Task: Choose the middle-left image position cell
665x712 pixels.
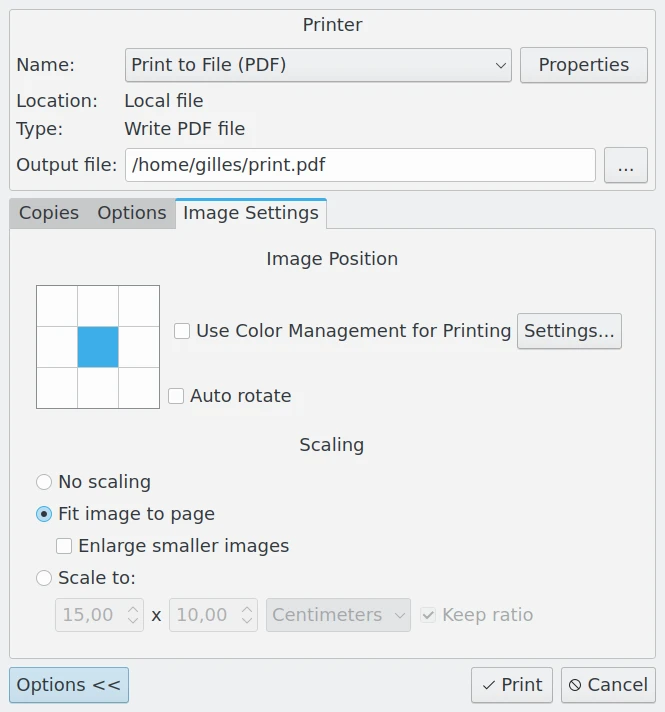Action: click(57, 347)
